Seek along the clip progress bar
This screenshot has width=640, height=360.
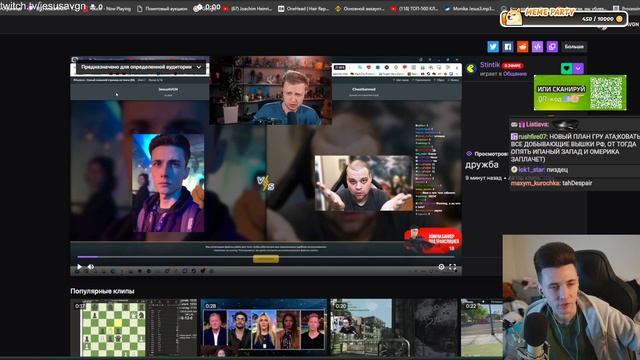click(x=266, y=257)
